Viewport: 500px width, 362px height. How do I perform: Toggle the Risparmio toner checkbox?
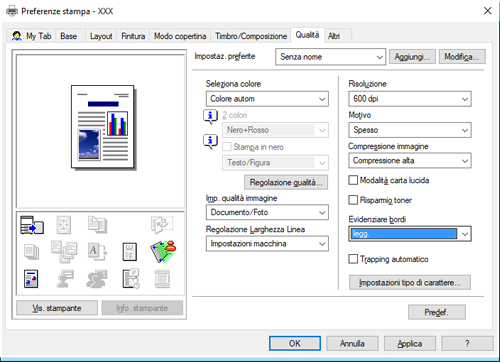pos(353,200)
